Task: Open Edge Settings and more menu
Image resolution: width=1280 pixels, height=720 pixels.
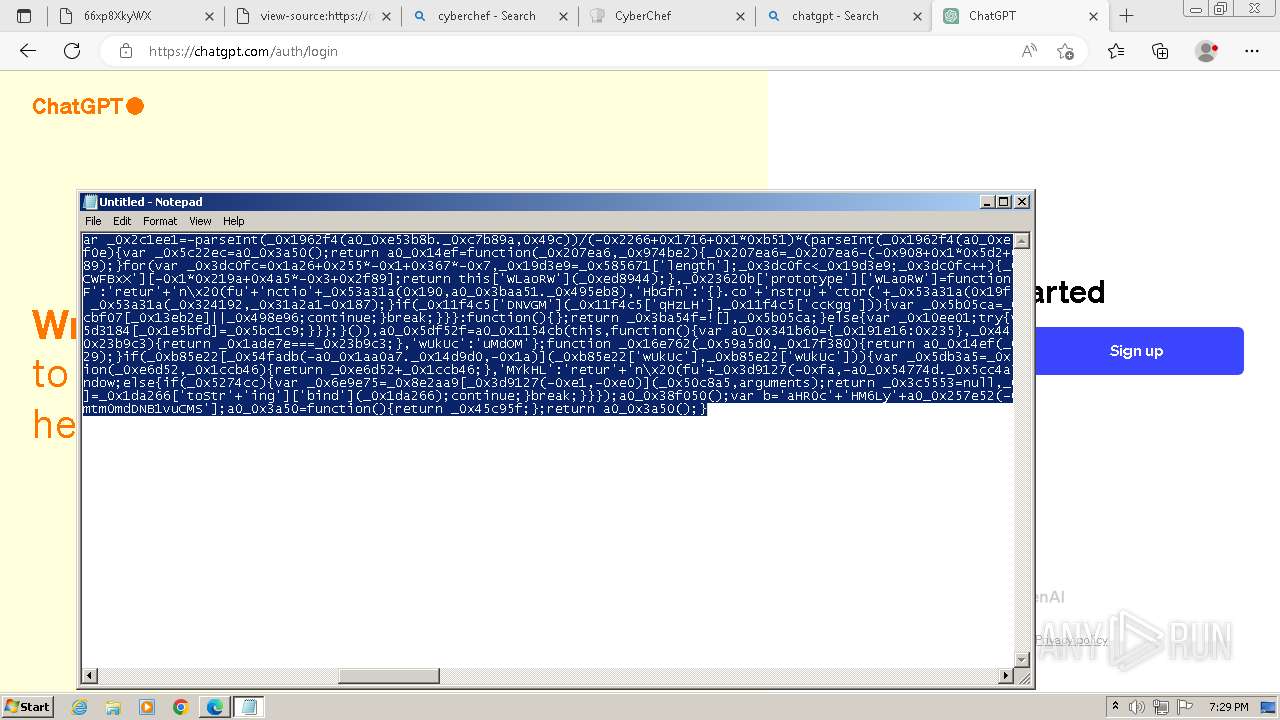Action: point(1252,51)
